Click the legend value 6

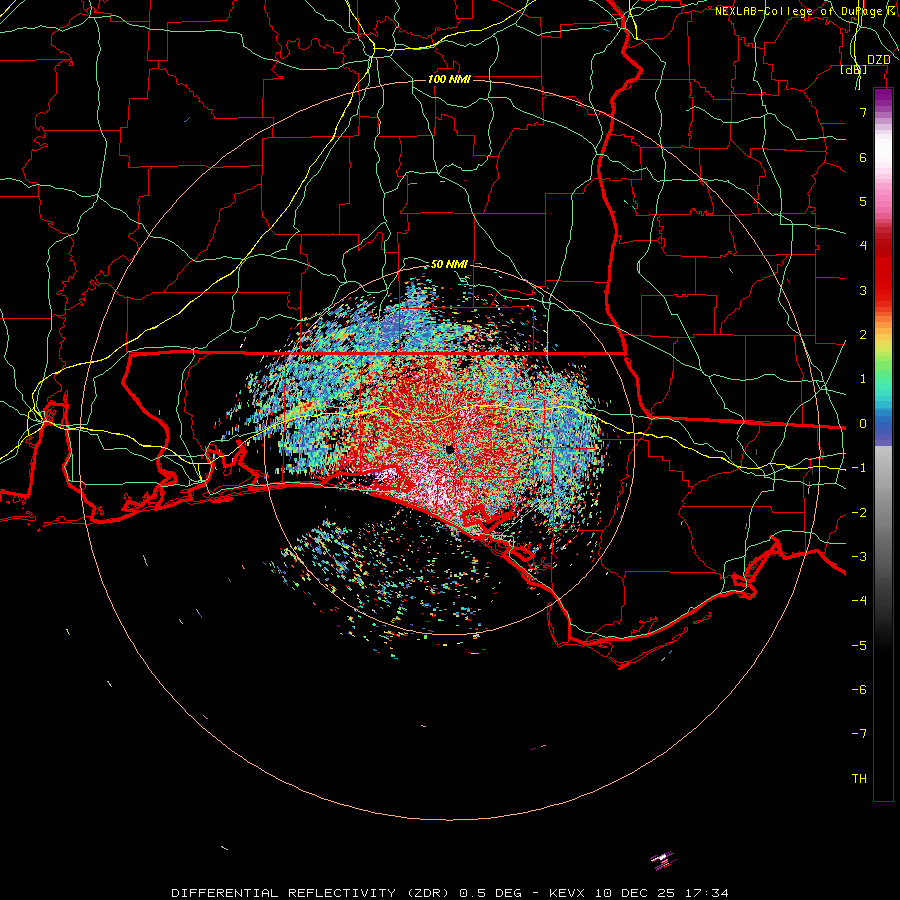click(863, 157)
